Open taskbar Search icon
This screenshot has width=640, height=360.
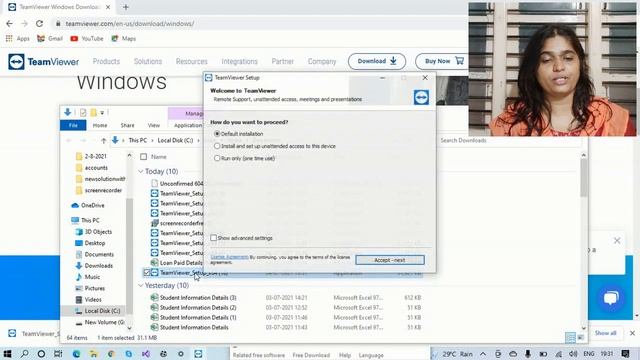(x=24, y=353)
